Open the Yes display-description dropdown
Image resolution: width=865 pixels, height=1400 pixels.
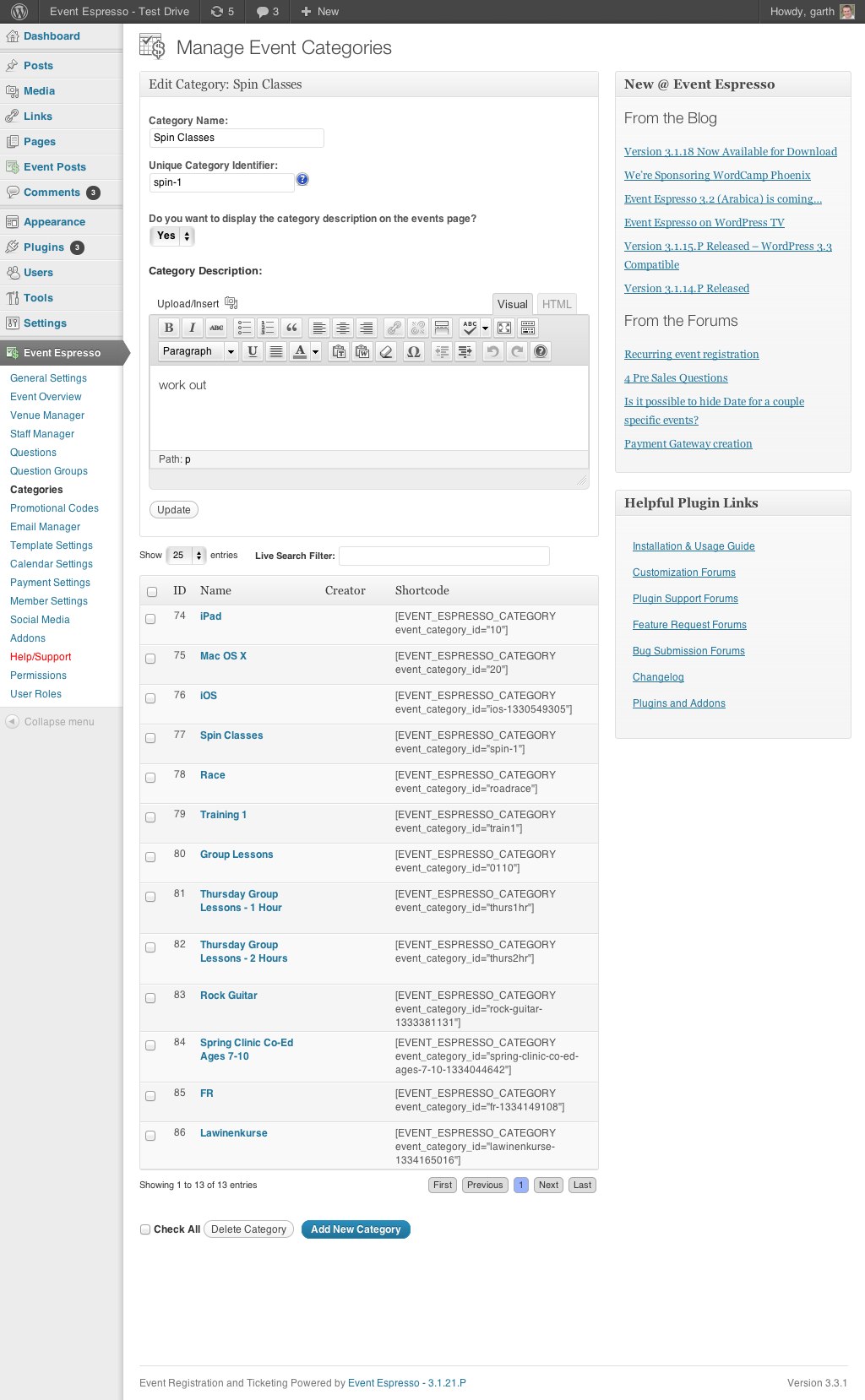[x=172, y=236]
